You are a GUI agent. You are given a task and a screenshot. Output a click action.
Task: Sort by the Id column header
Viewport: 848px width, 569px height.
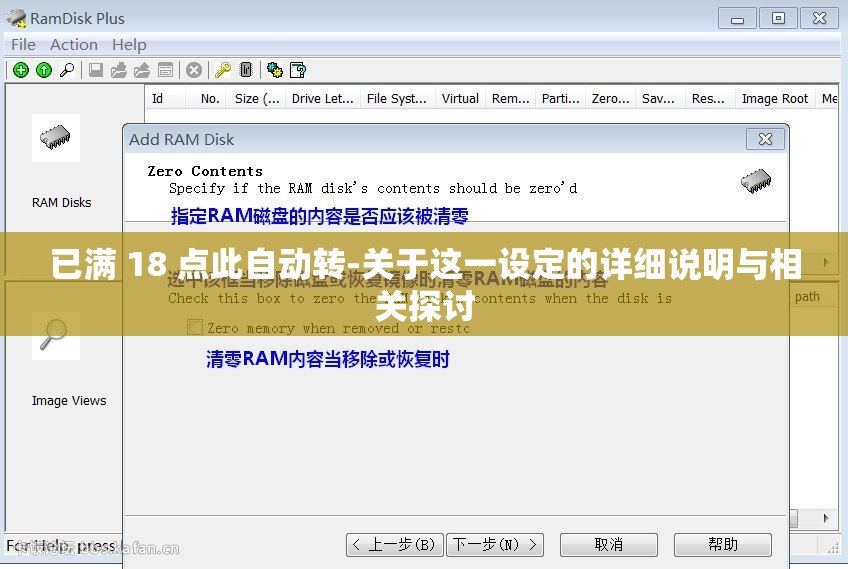pos(165,98)
